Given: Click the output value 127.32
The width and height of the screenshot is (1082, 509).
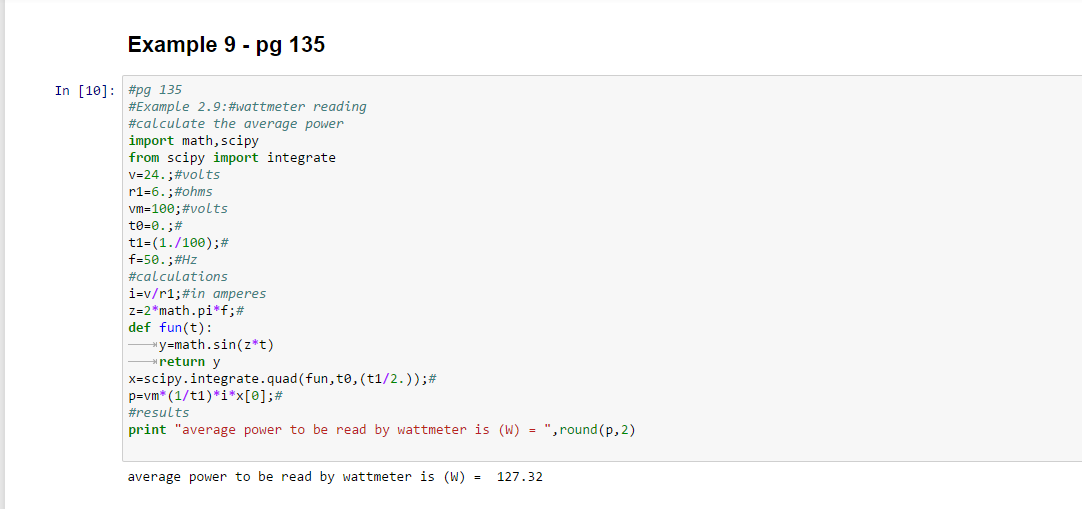Looking at the screenshot, I should click(x=519, y=477).
